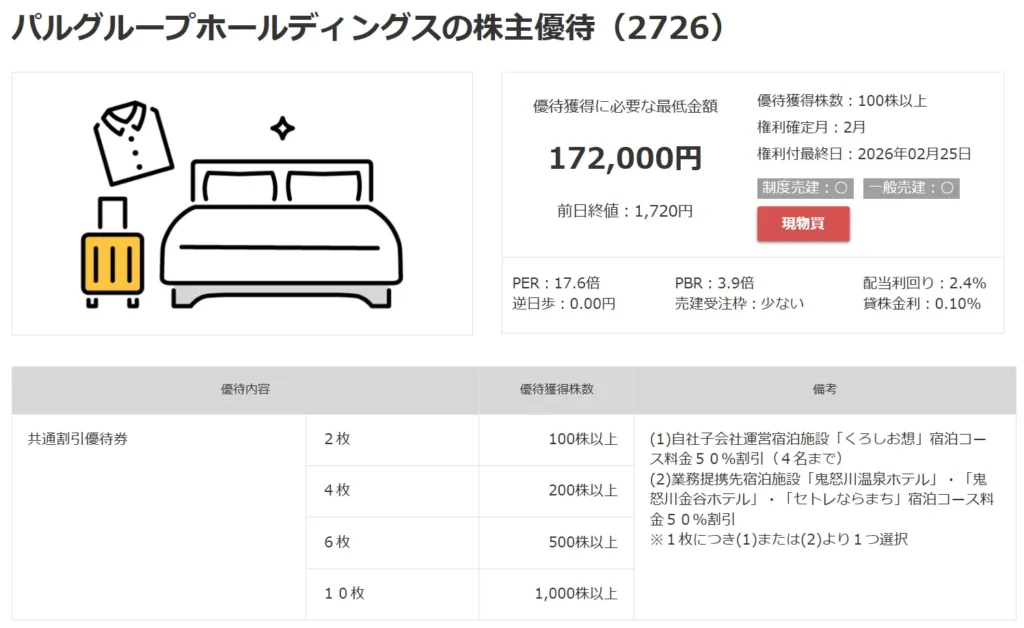Image resolution: width=1024 pixels, height=628 pixels.
Task: Click the 500株以上 table cell
Action: pyautogui.click(x=583, y=542)
